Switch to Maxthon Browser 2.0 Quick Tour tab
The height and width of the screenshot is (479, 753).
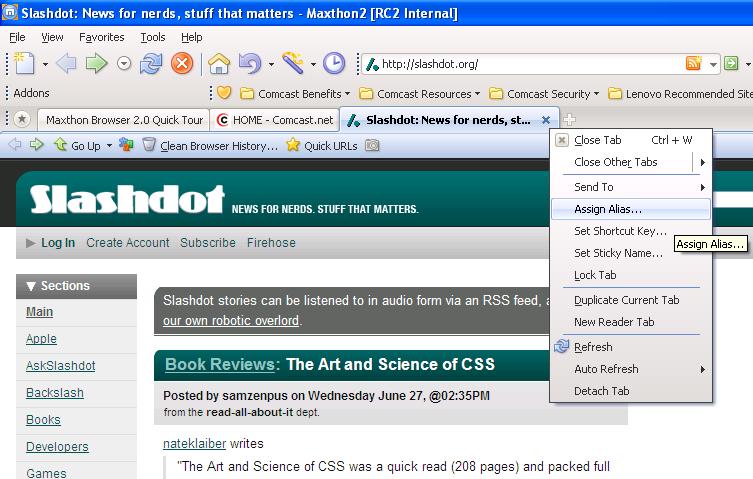pyautogui.click(x=123, y=120)
